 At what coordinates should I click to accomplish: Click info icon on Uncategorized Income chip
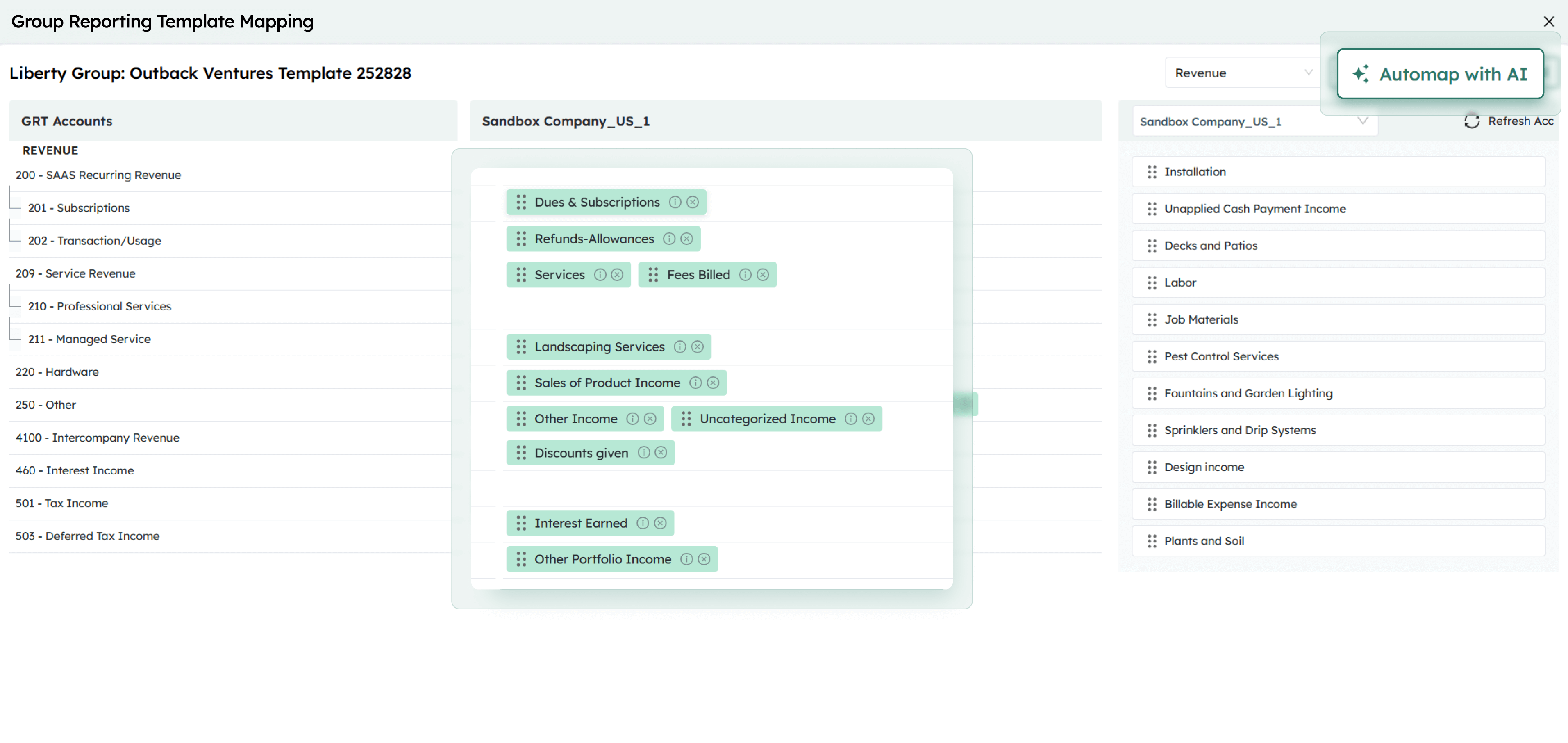tap(851, 418)
